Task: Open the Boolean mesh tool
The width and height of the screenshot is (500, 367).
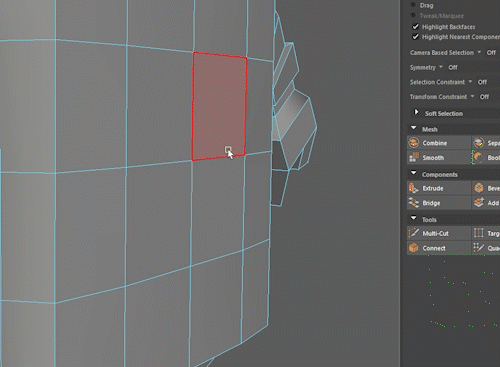Action: point(486,158)
